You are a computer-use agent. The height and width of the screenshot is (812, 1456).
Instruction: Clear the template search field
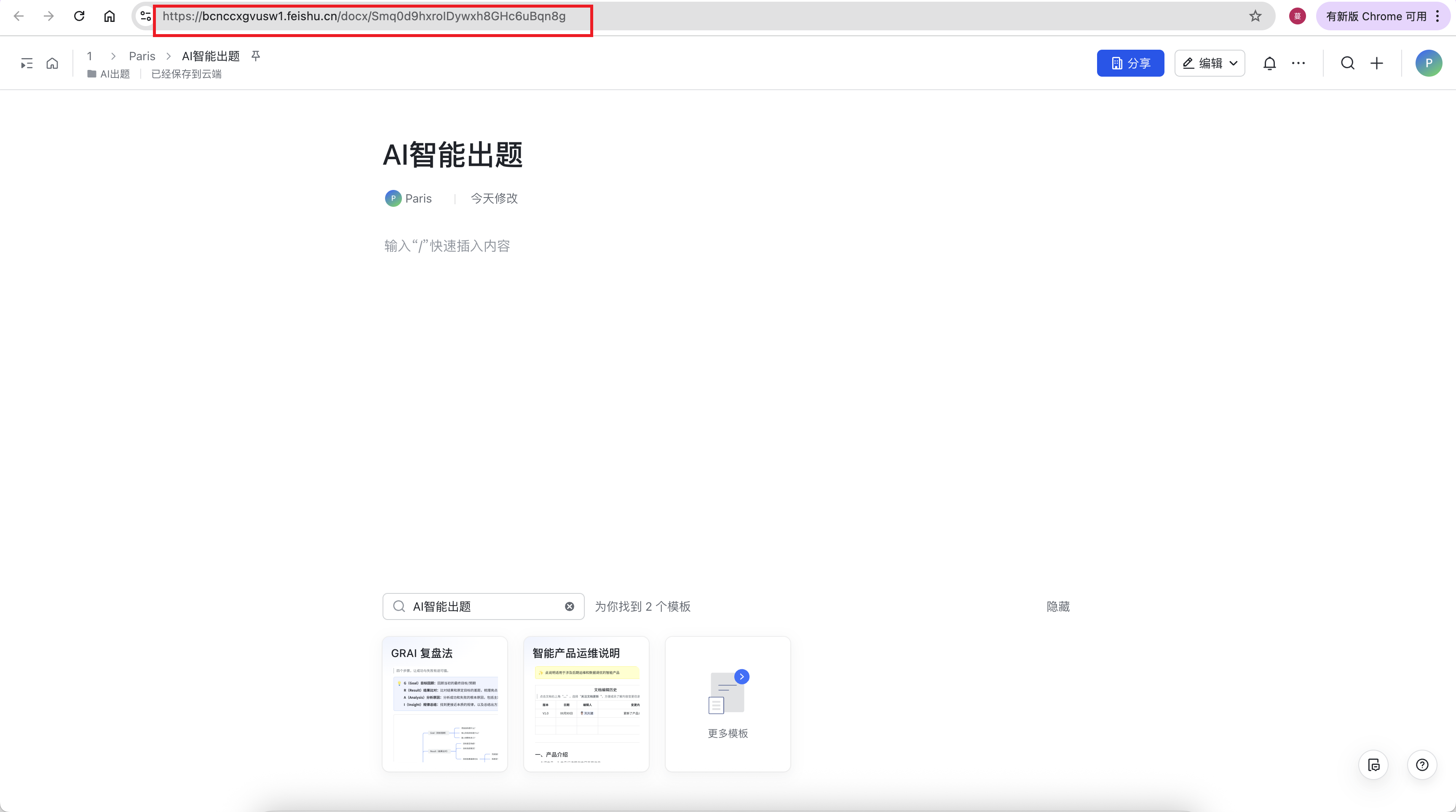click(569, 606)
